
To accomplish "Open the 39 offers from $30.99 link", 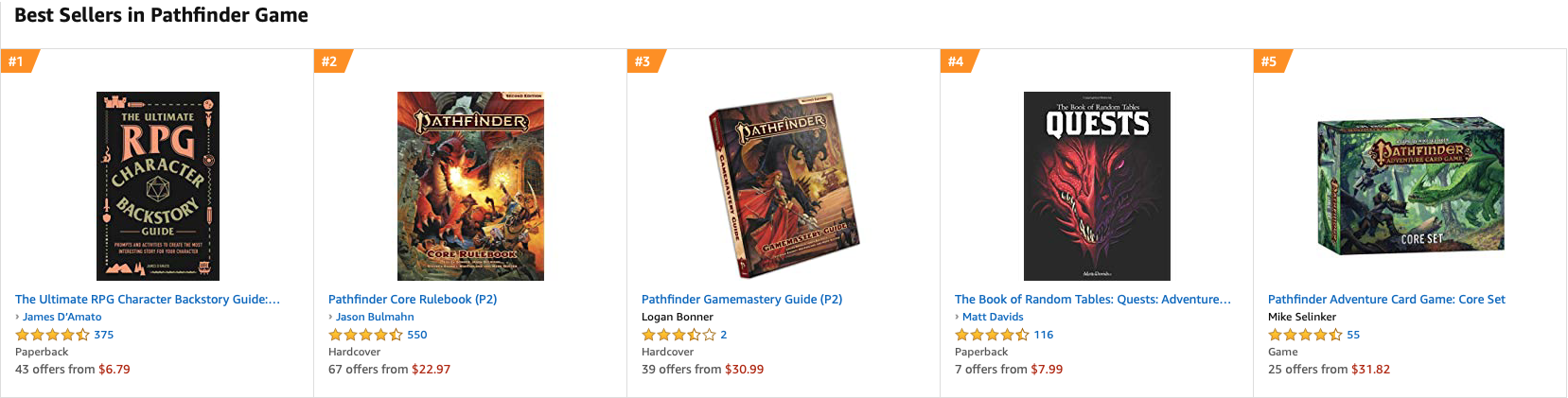I will click(702, 370).
